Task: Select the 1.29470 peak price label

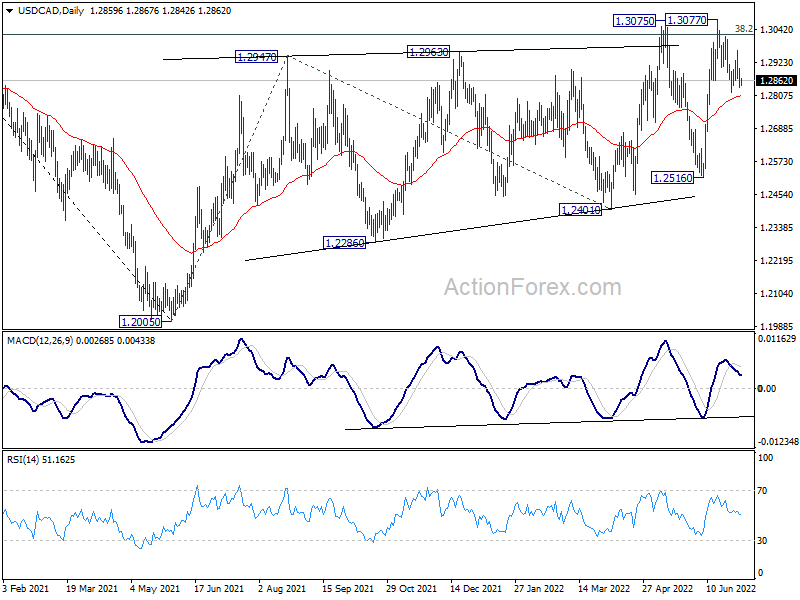Action: coord(257,57)
